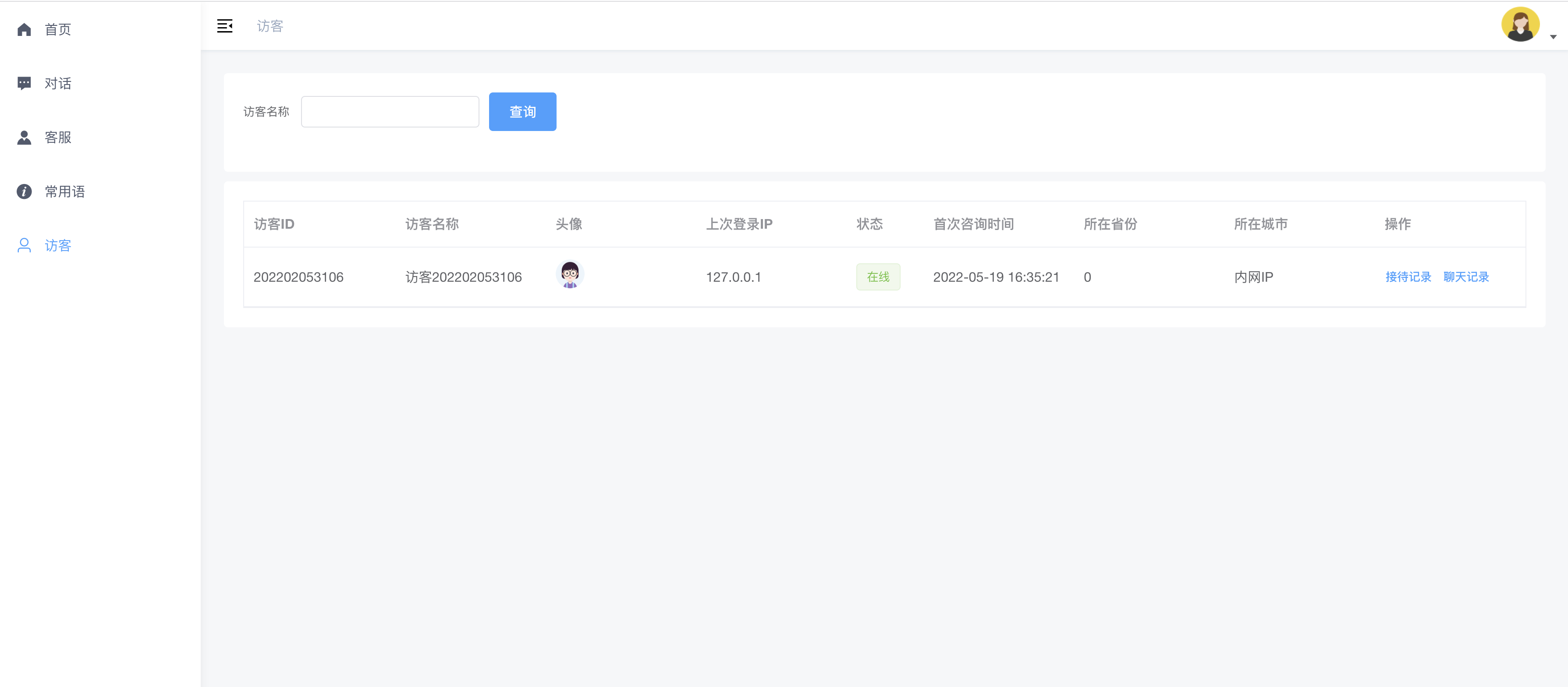1568x687 pixels.
Task: Click the 访客 breadcrumb in header
Action: pos(270,26)
